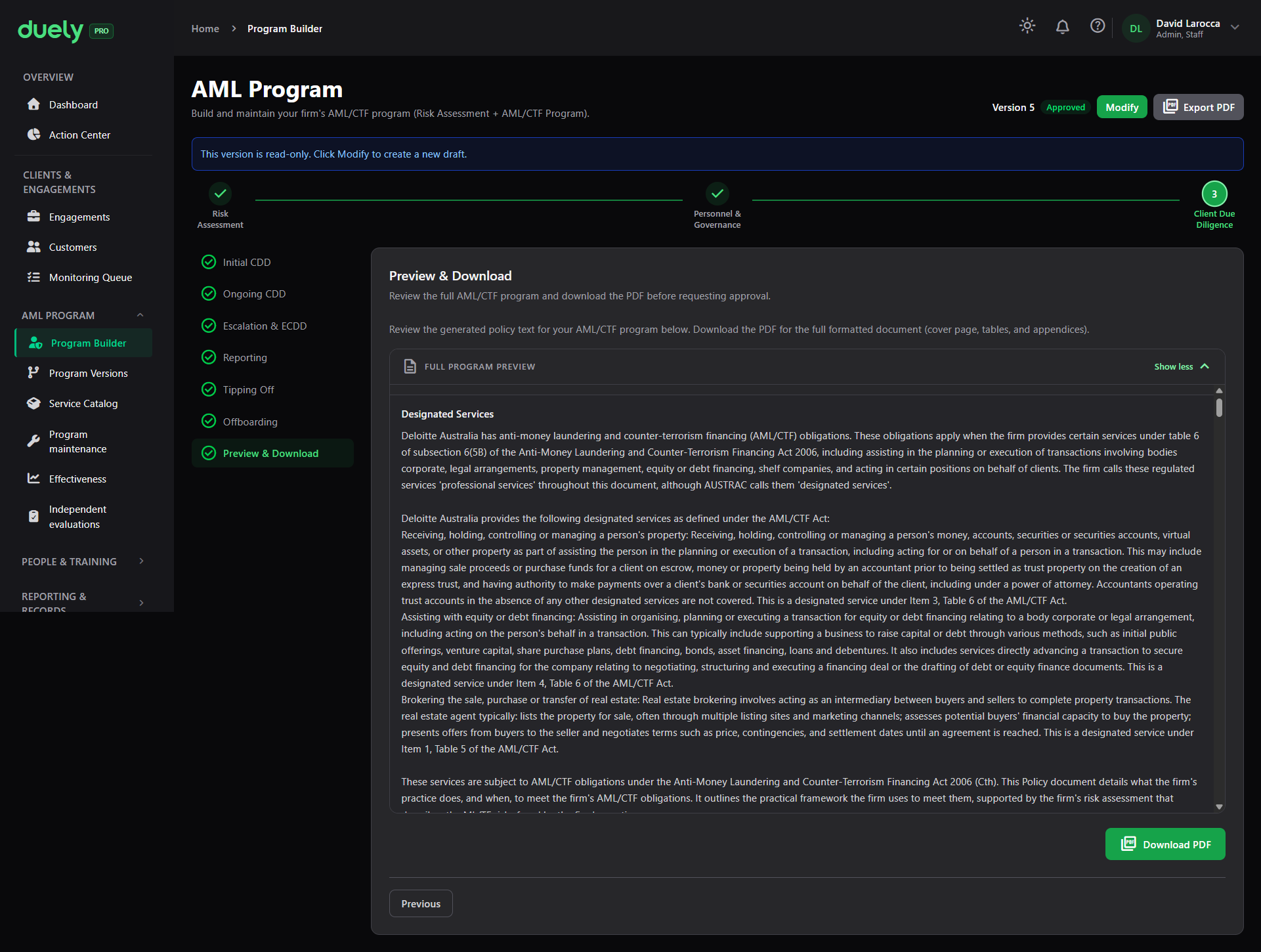Image resolution: width=1261 pixels, height=952 pixels.
Task: Open the notifications bell
Action: (1062, 26)
